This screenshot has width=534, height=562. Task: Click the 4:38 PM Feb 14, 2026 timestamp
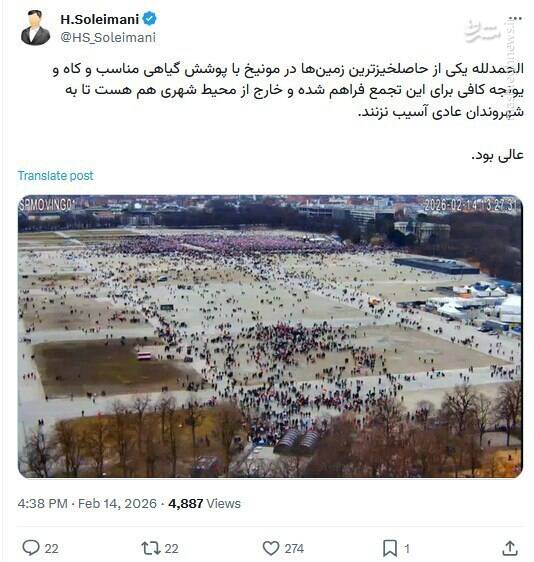coord(87,503)
